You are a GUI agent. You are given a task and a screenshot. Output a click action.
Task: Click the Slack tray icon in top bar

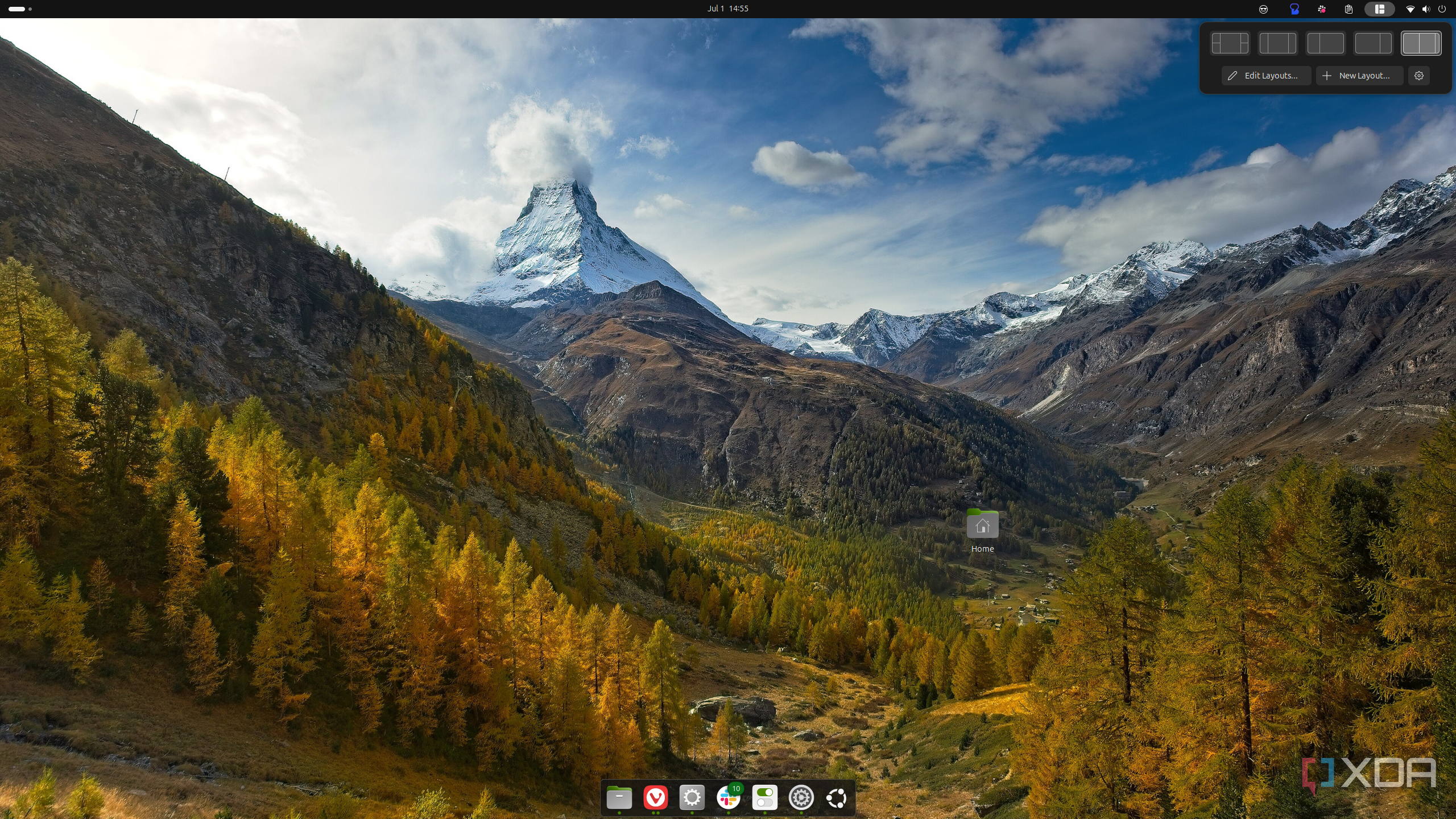(1322, 9)
